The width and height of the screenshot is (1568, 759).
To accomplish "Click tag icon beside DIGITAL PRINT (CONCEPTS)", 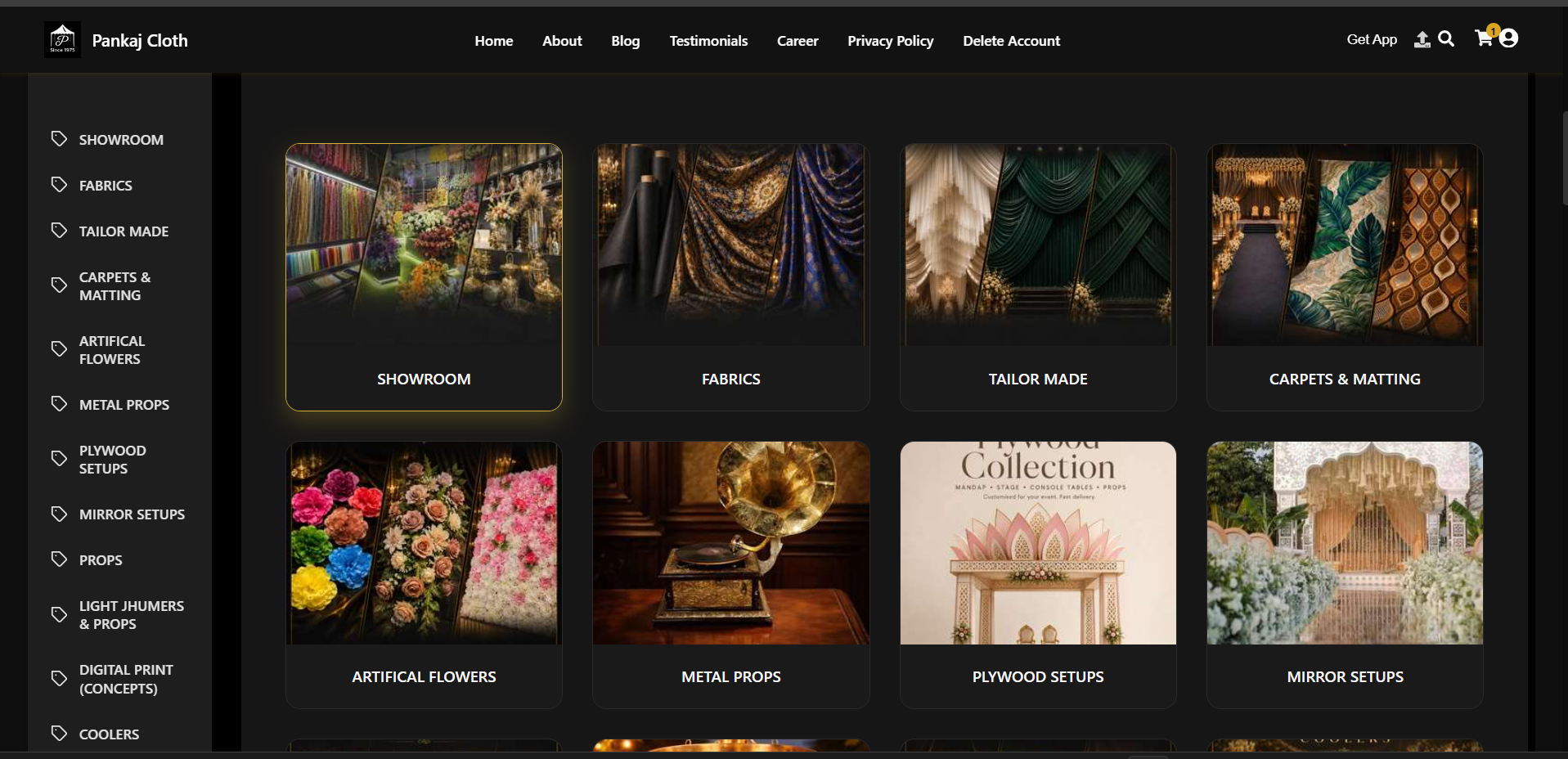I will pos(59,678).
